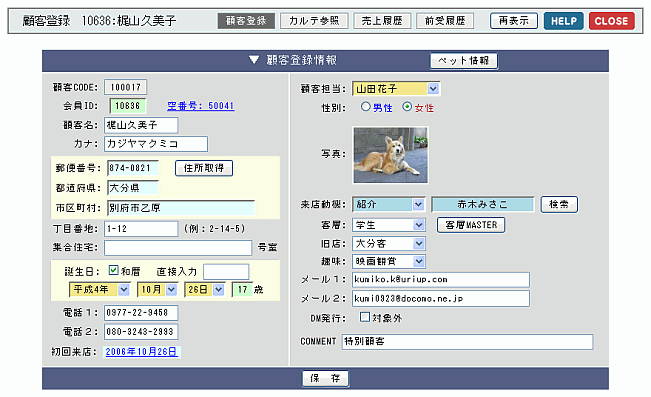Open 来店動機 dropdown showing 紹介

389,204
